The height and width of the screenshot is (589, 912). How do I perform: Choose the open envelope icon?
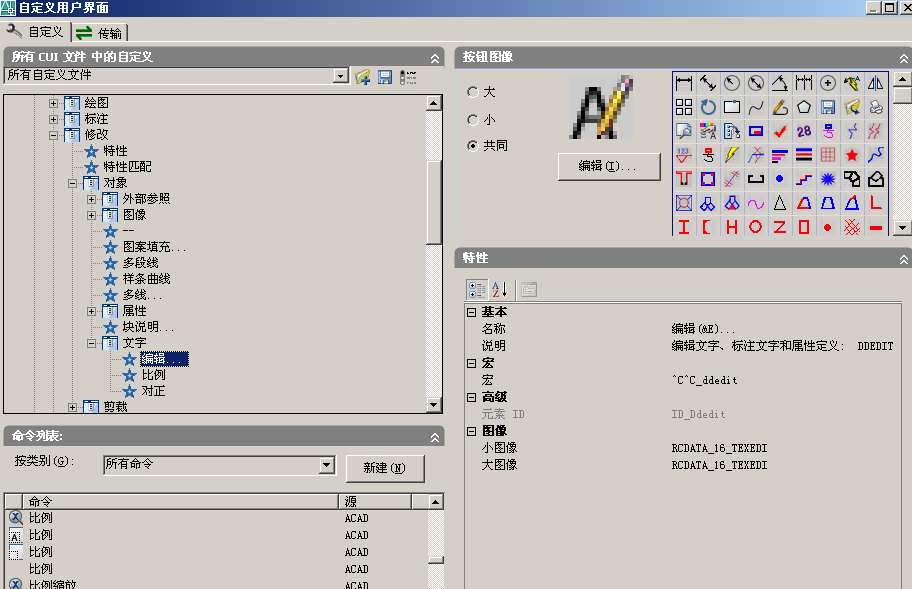[875, 179]
